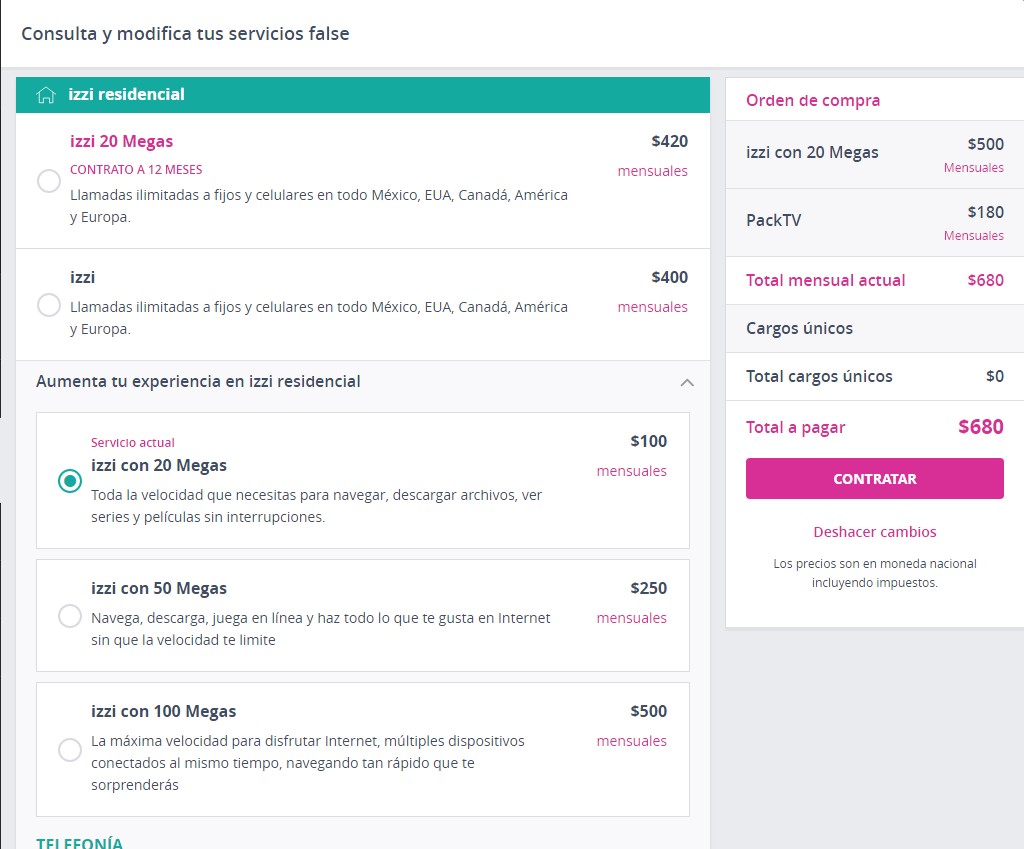
Task: Click the pink izzi 20 Megas plan title
Action: (121, 142)
